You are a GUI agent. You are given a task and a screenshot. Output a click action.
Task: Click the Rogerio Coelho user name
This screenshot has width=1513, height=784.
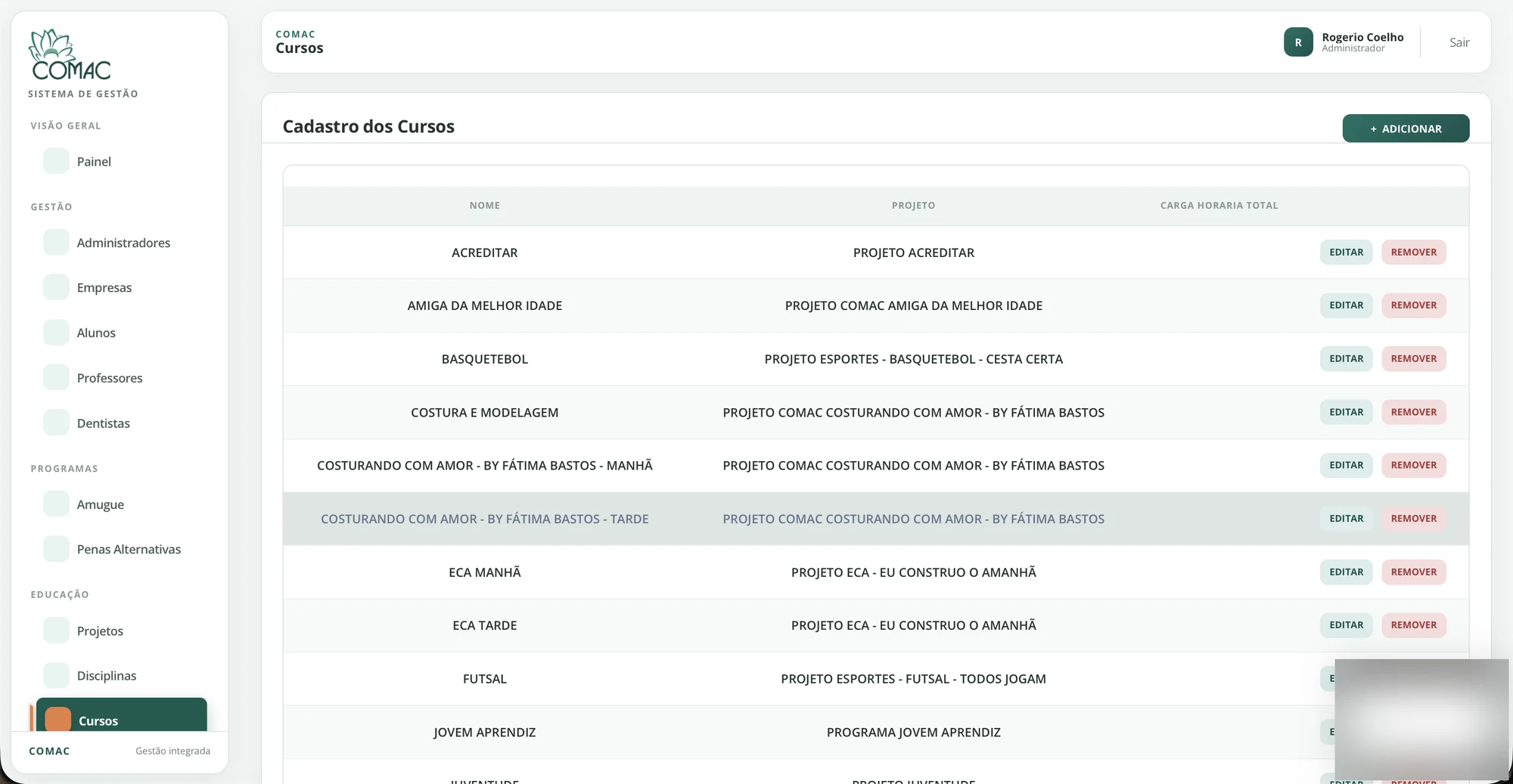click(x=1362, y=37)
